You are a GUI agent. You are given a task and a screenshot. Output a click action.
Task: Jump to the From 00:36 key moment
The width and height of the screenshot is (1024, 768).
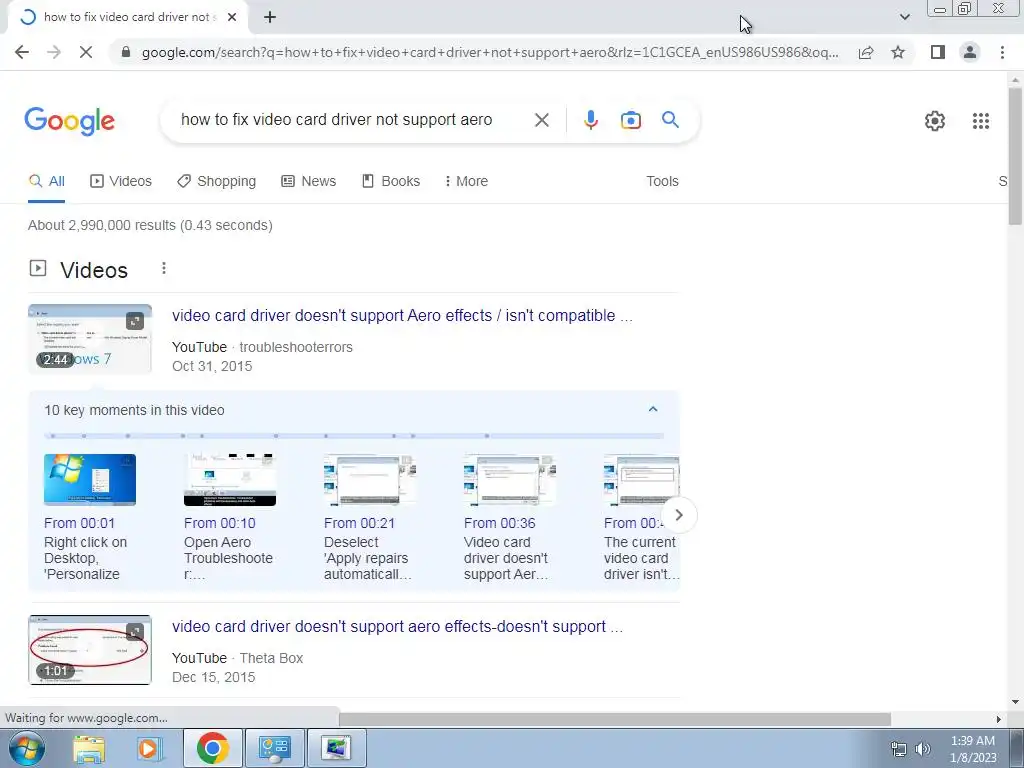tap(500, 523)
